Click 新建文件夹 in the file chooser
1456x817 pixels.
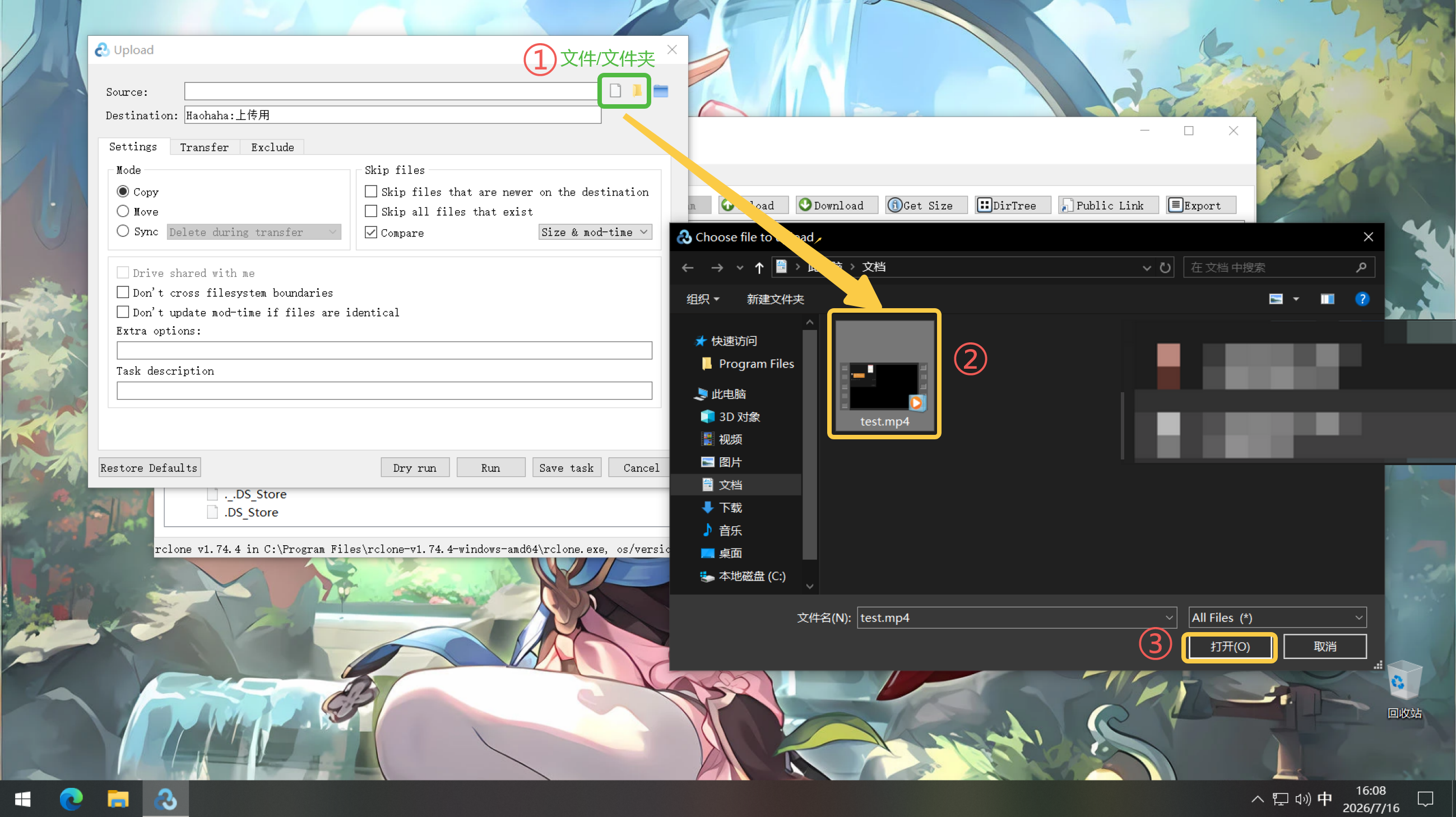pos(775,299)
